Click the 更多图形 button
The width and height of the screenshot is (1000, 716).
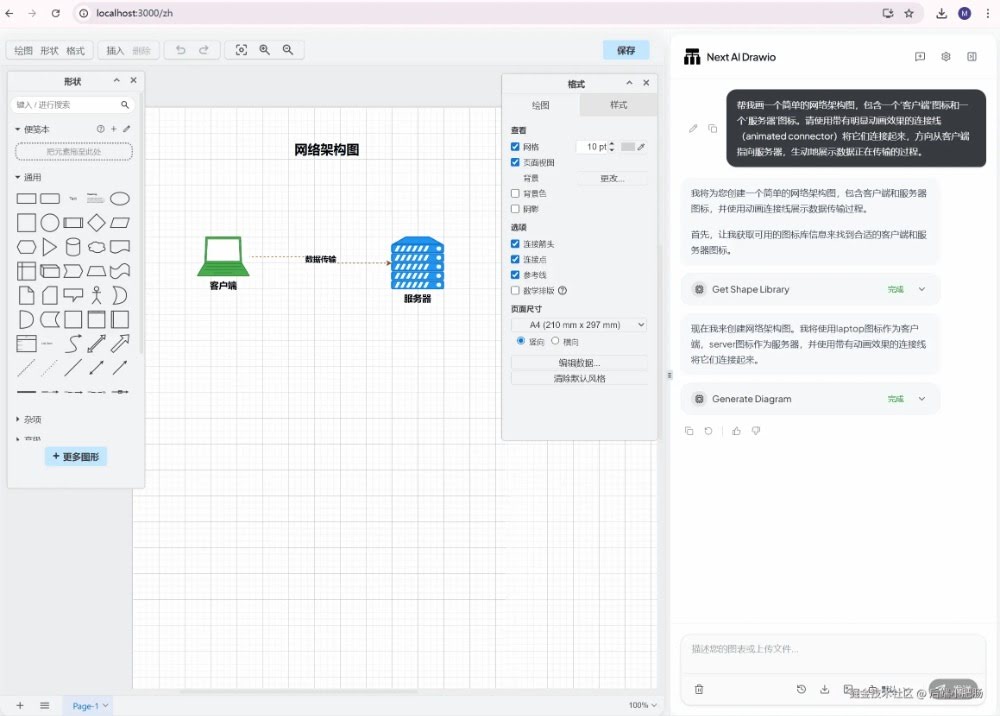[75, 456]
